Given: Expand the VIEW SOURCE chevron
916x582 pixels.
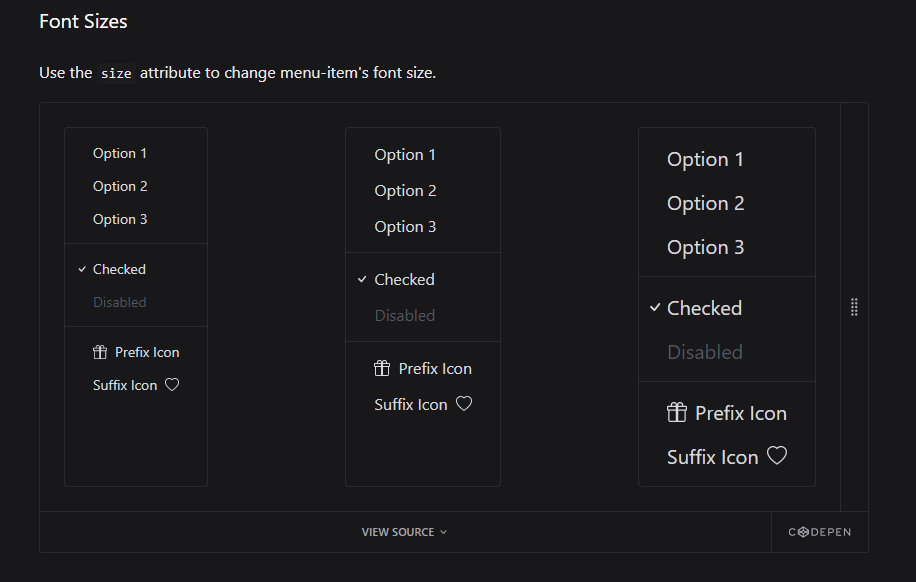Looking at the screenshot, I should tap(442, 532).
